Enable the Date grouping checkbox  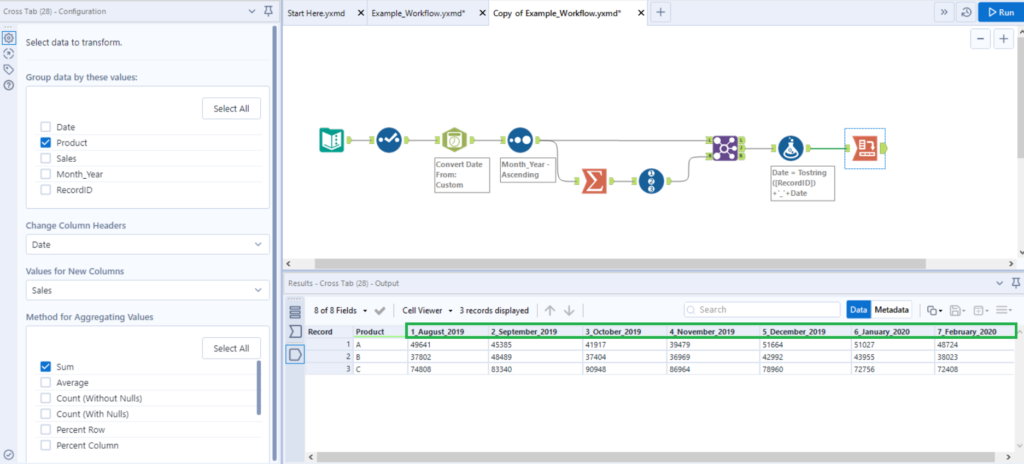click(x=46, y=127)
